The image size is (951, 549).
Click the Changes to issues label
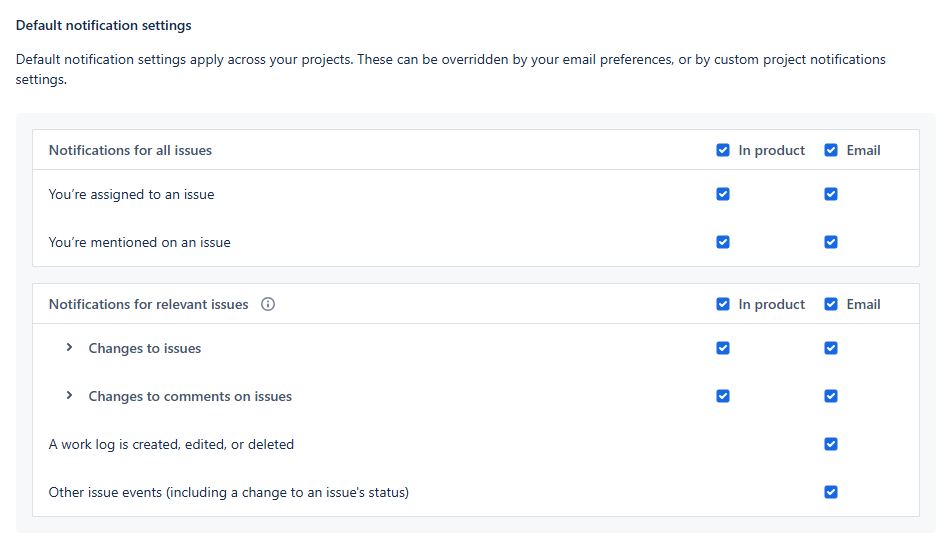pyautogui.click(x=145, y=349)
